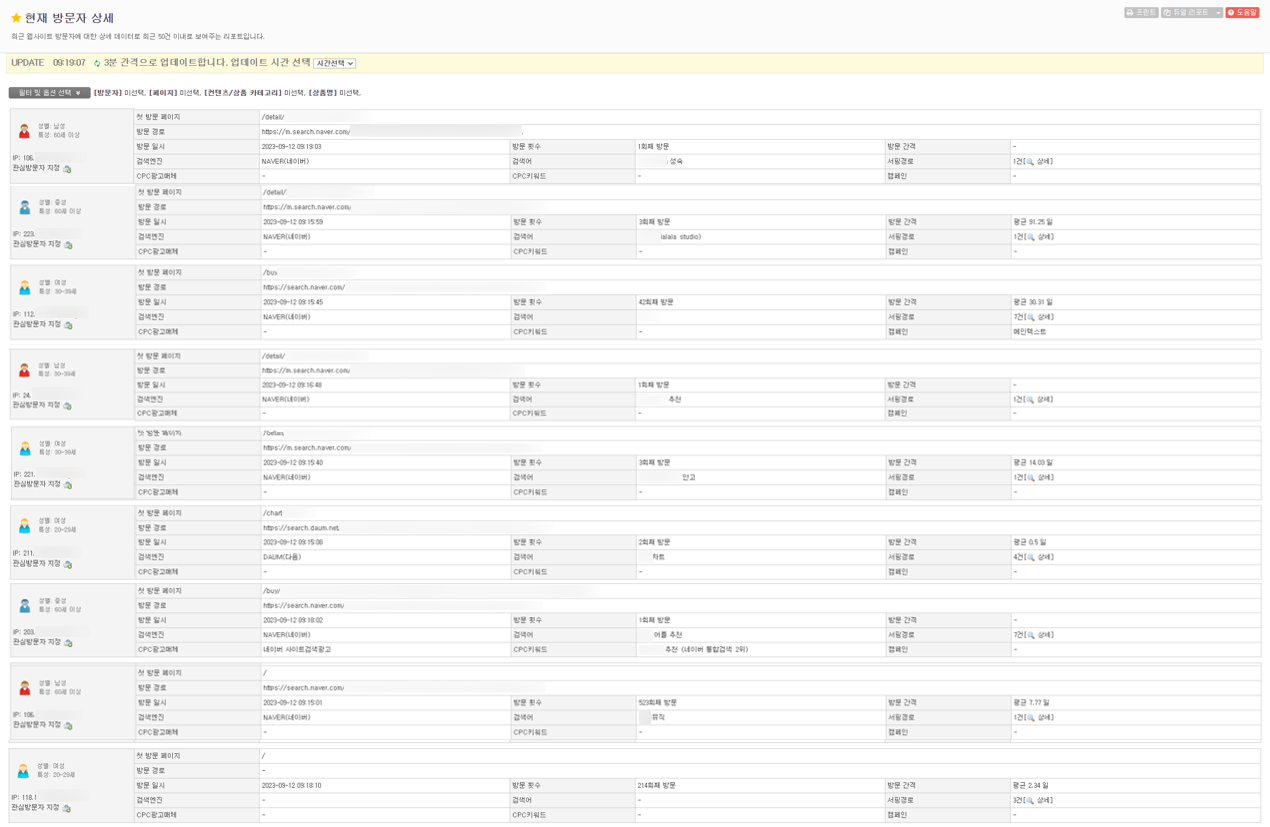Click the 평균 2.34 일 visit interval

coord(1031,786)
